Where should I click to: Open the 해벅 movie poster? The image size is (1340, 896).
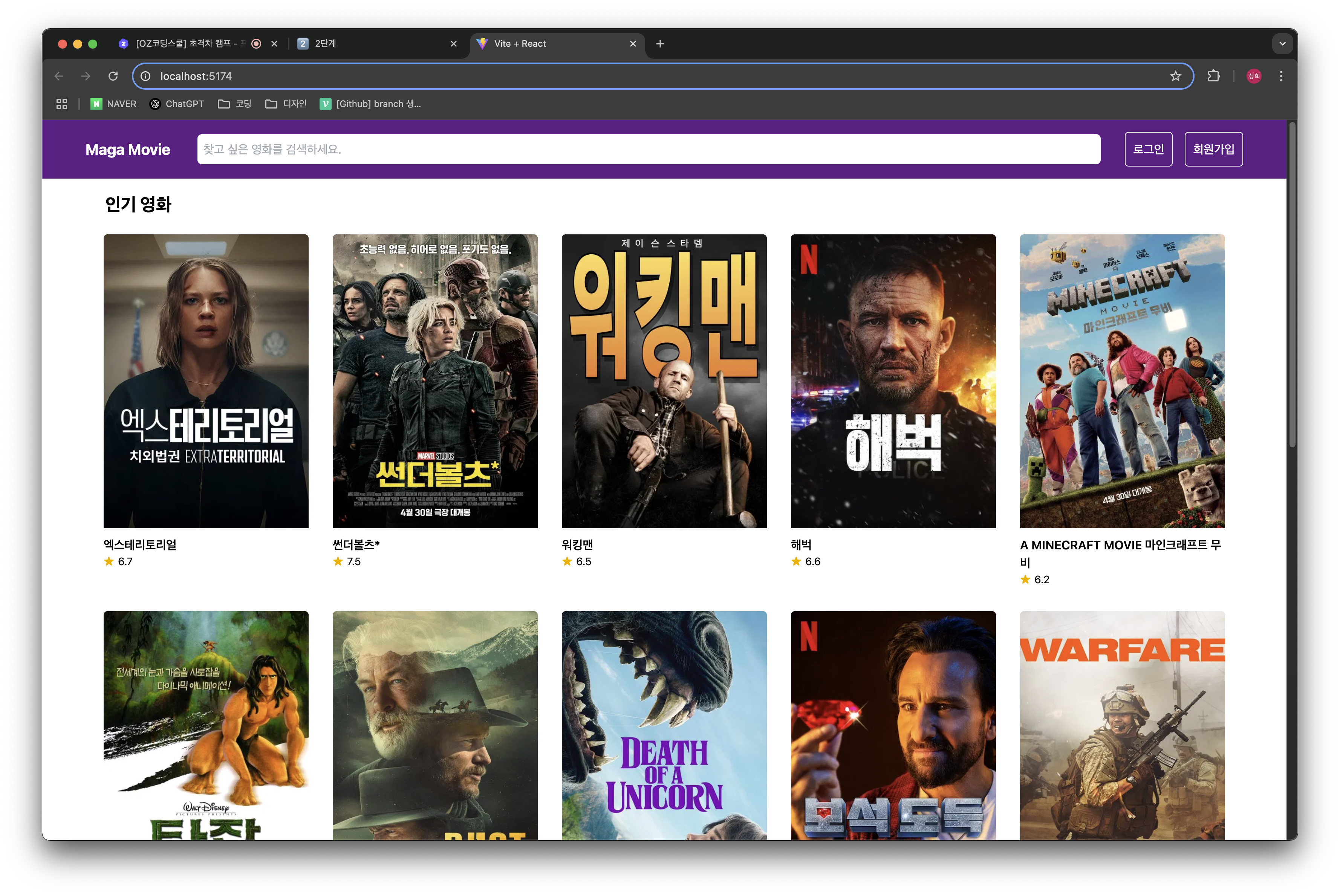point(893,381)
